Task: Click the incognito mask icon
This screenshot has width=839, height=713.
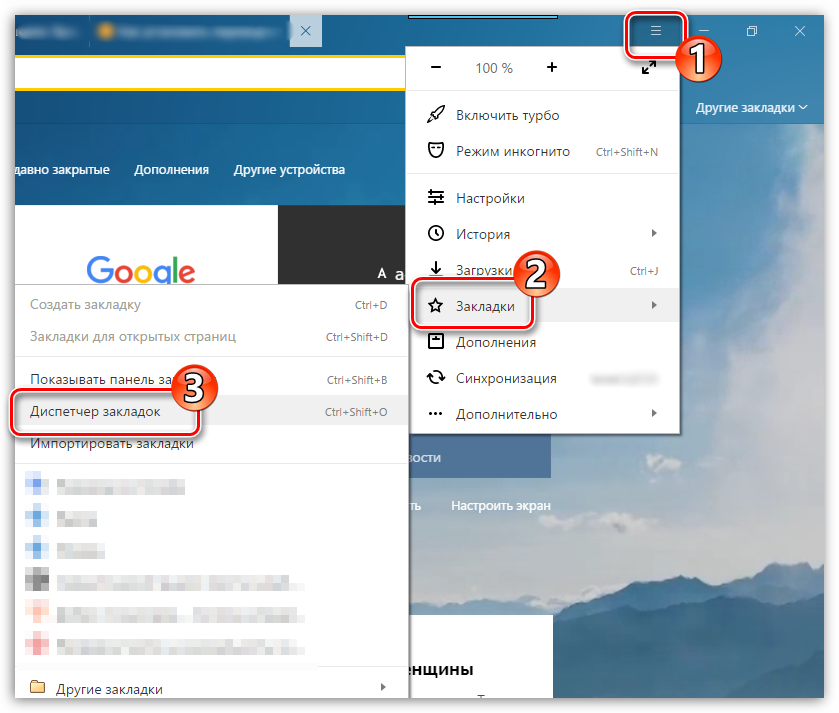Action: 436,150
